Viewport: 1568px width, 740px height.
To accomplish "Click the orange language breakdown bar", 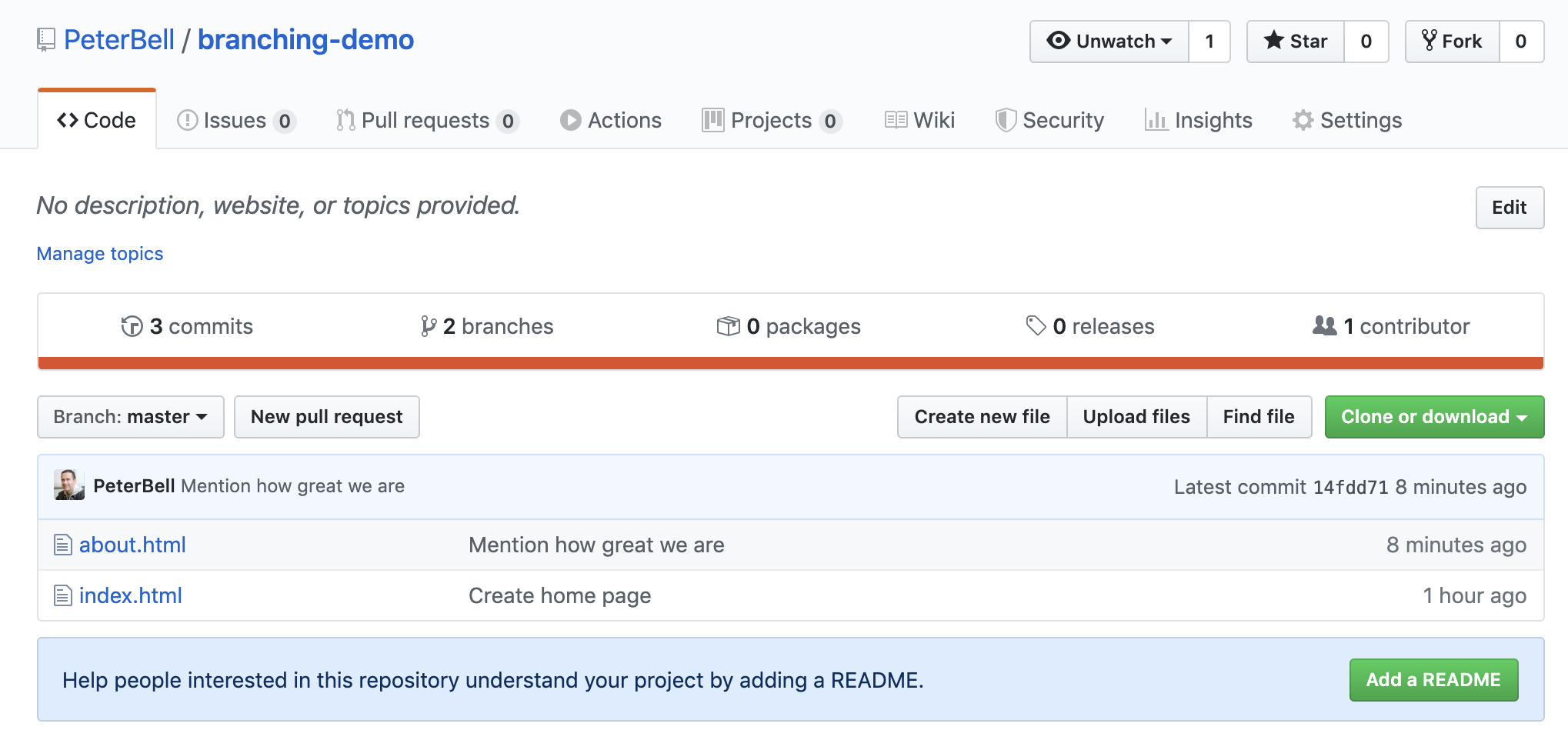I will pyautogui.click(x=791, y=363).
